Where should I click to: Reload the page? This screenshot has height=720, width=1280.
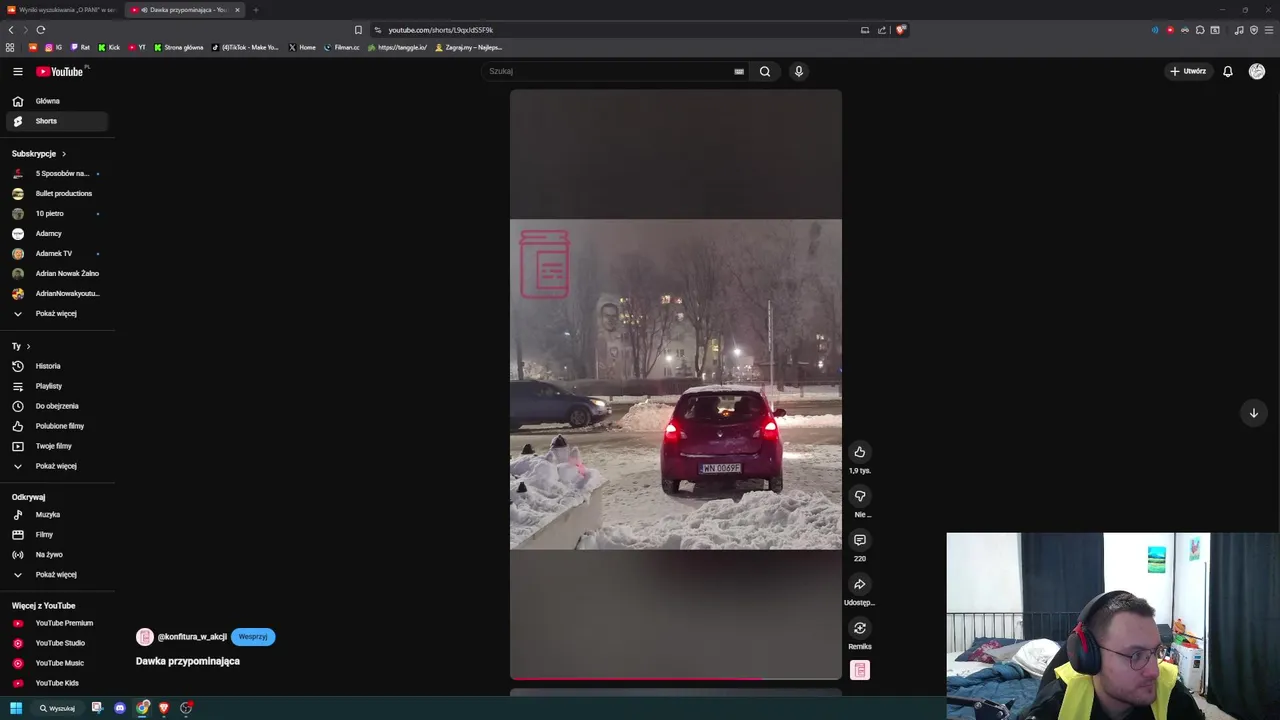pyautogui.click(x=41, y=30)
